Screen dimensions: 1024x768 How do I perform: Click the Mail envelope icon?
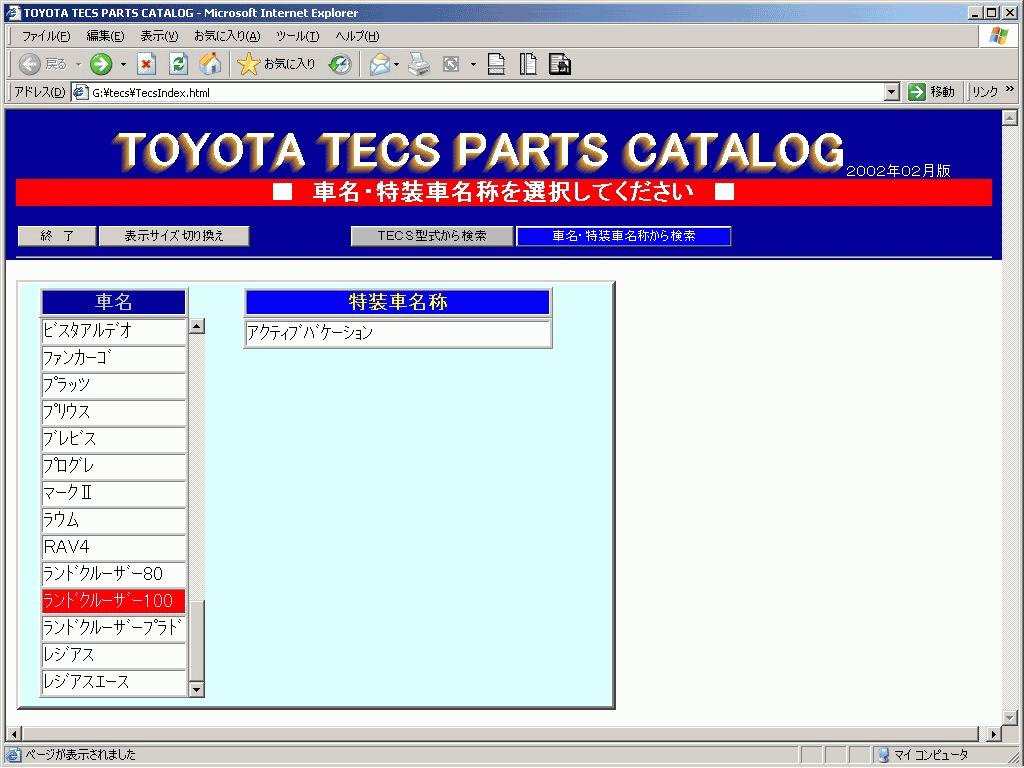coord(379,64)
